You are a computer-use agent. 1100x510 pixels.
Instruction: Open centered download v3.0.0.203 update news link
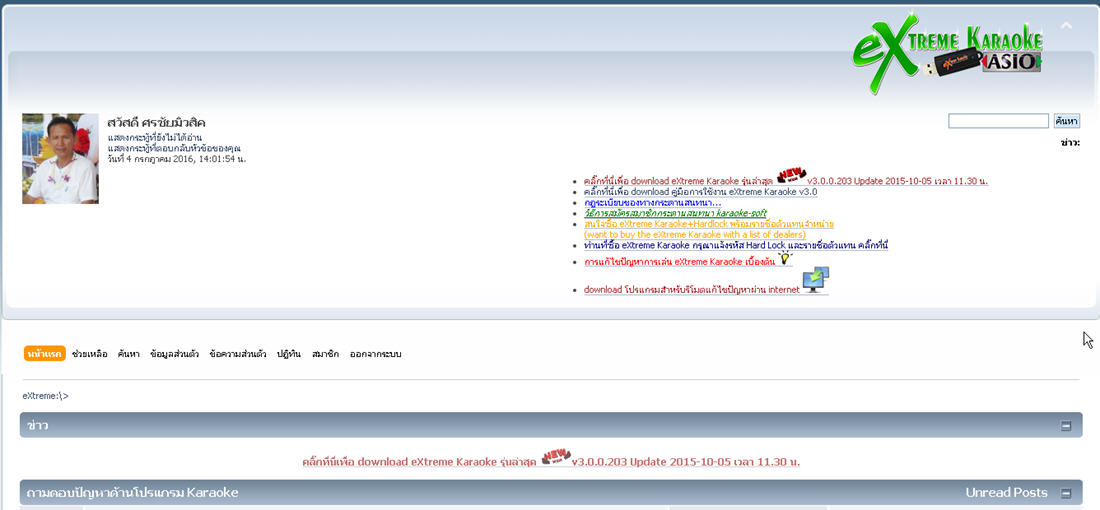pyautogui.click(x=551, y=462)
